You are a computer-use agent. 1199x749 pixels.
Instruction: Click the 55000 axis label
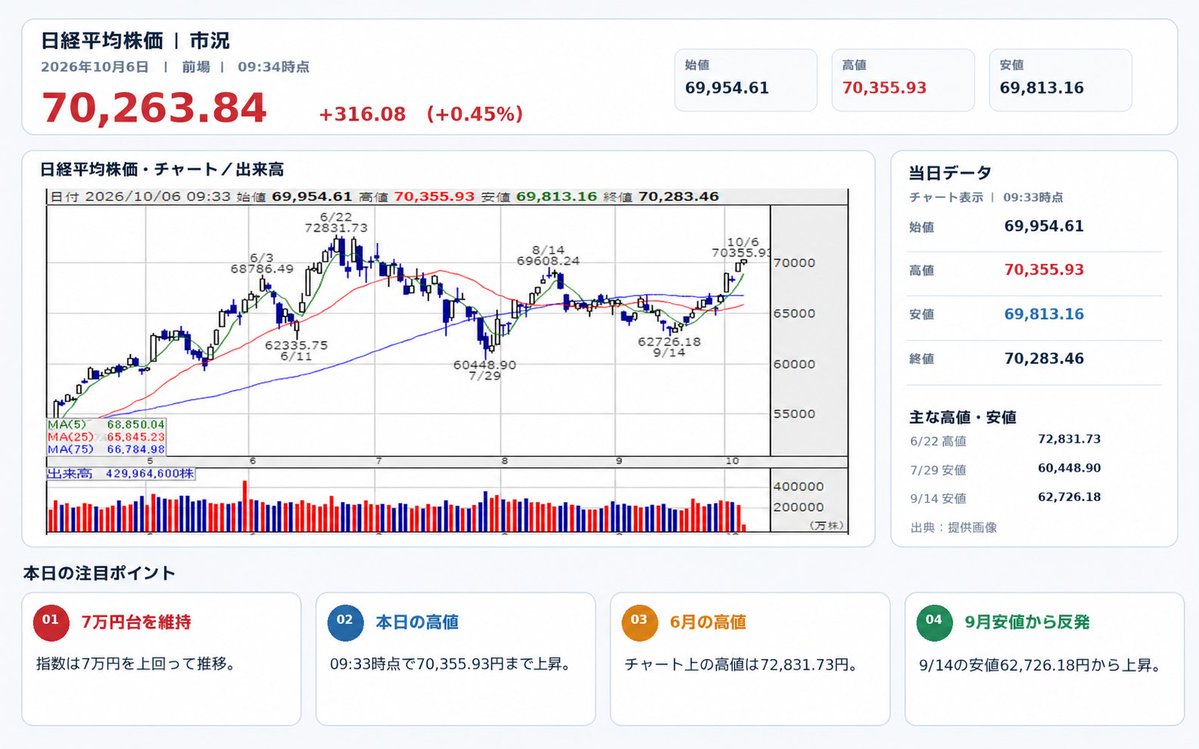(x=794, y=413)
